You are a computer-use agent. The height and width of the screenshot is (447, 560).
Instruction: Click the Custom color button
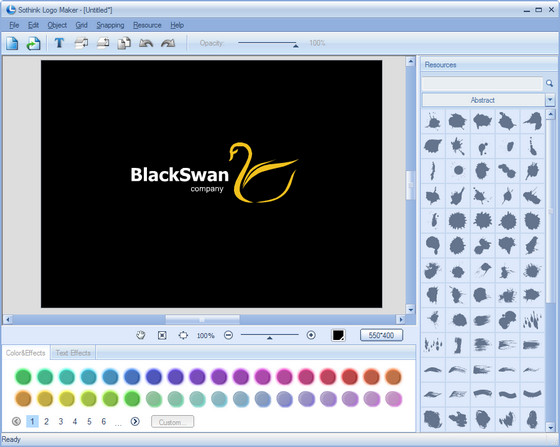172,422
